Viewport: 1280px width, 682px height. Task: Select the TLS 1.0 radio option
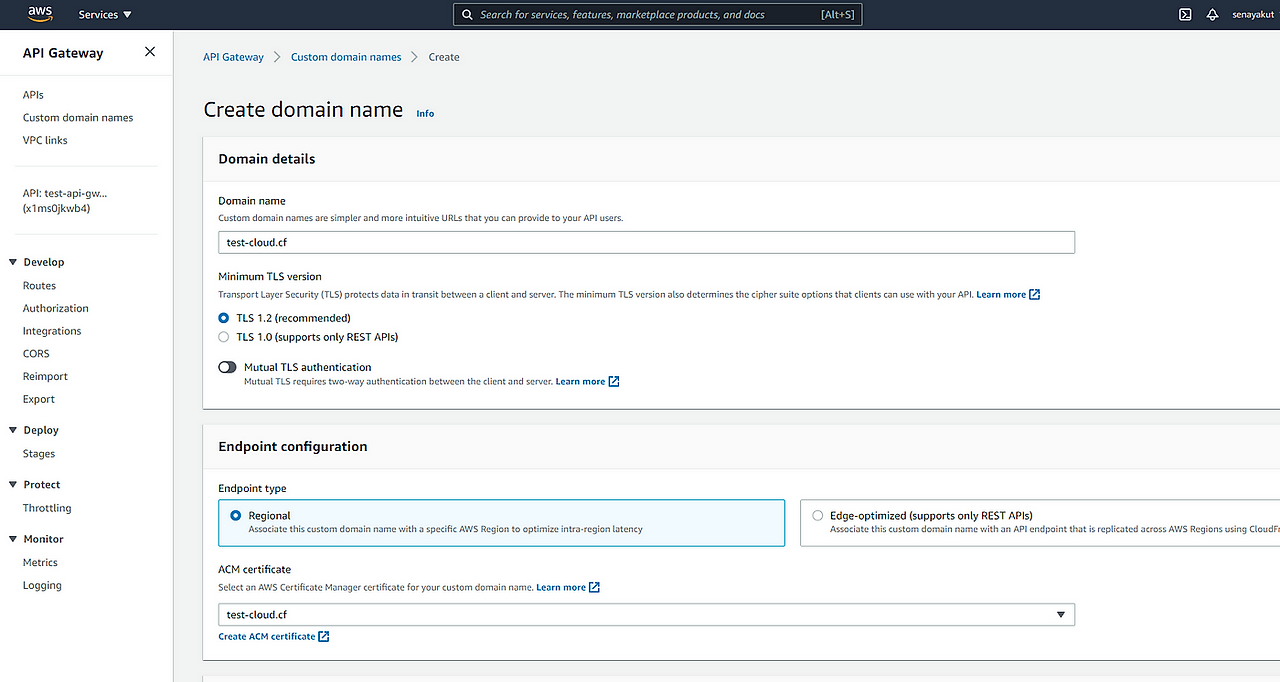(223, 337)
